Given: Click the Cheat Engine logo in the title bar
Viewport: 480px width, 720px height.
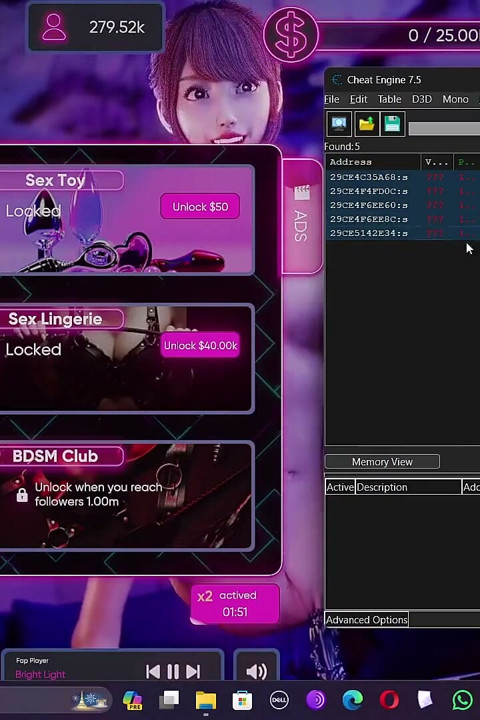Looking at the screenshot, I should pyautogui.click(x=337, y=79).
